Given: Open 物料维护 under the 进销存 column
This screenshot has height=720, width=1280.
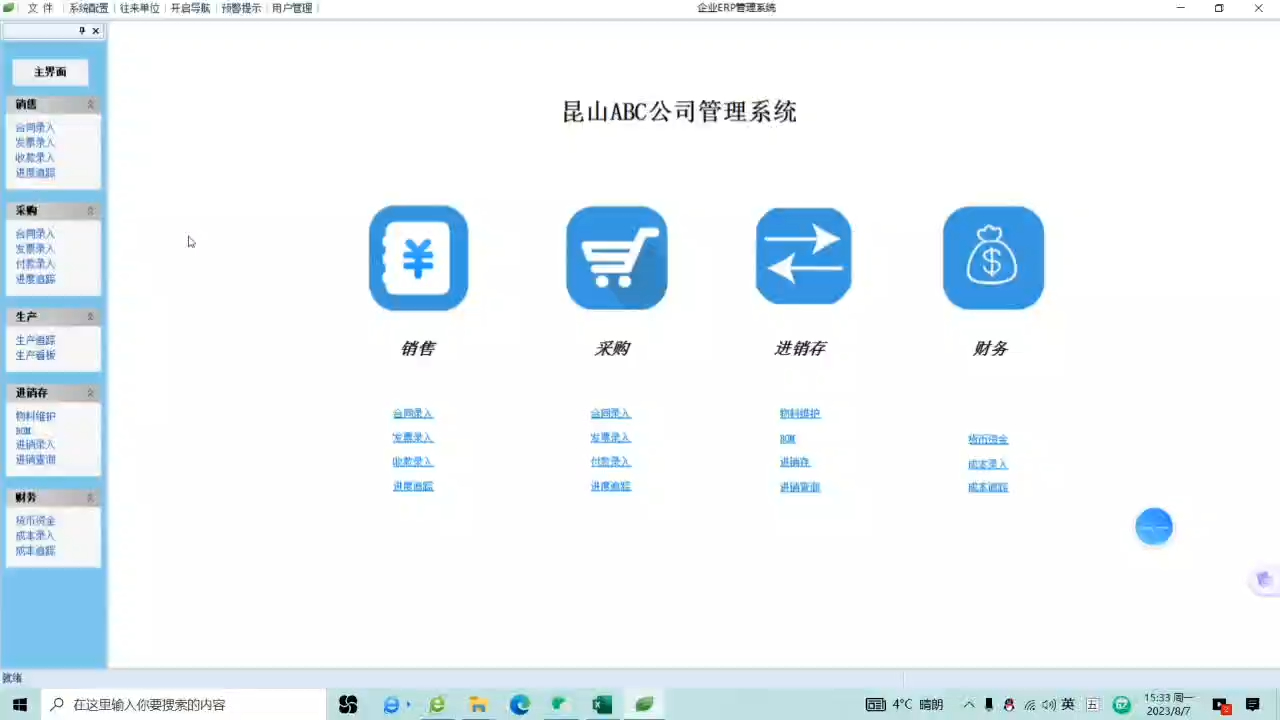Looking at the screenshot, I should (x=800, y=413).
